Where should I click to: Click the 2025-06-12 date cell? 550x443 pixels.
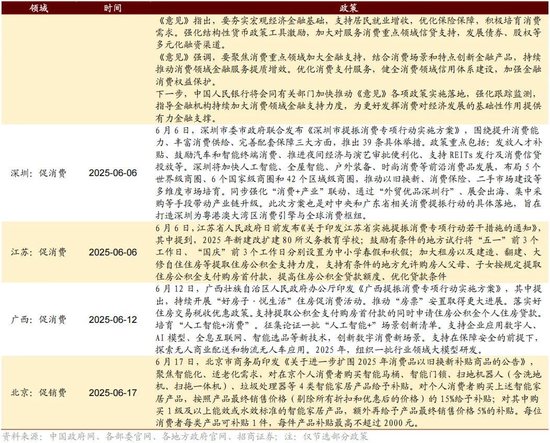coord(113,320)
